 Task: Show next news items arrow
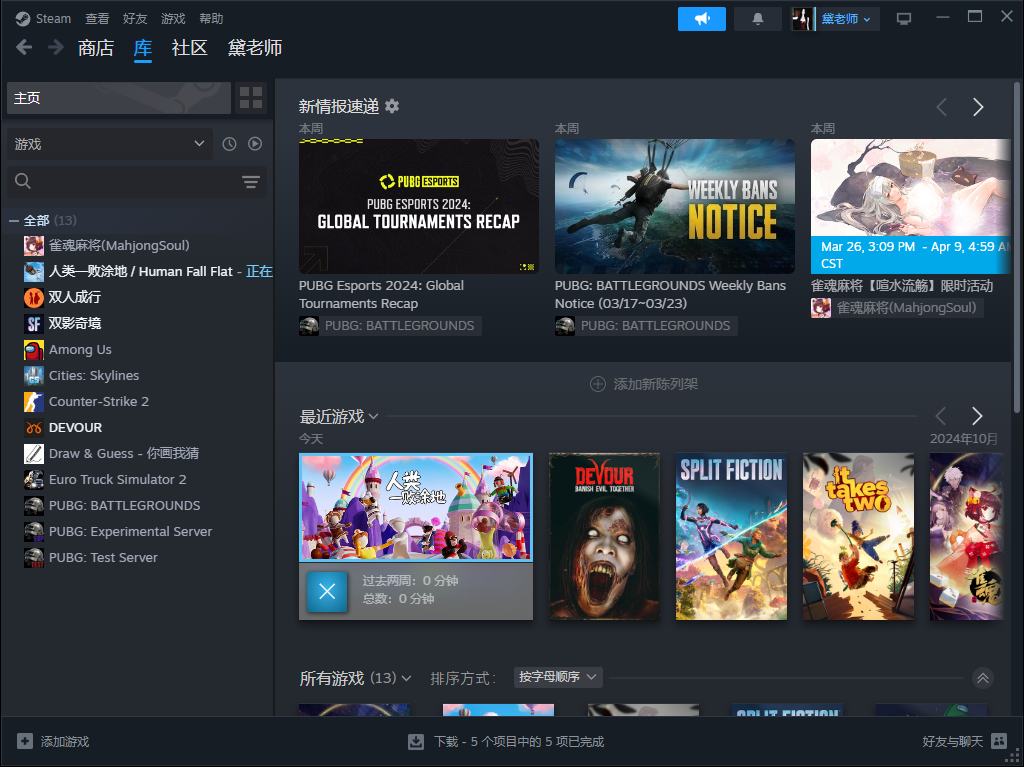tap(978, 107)
